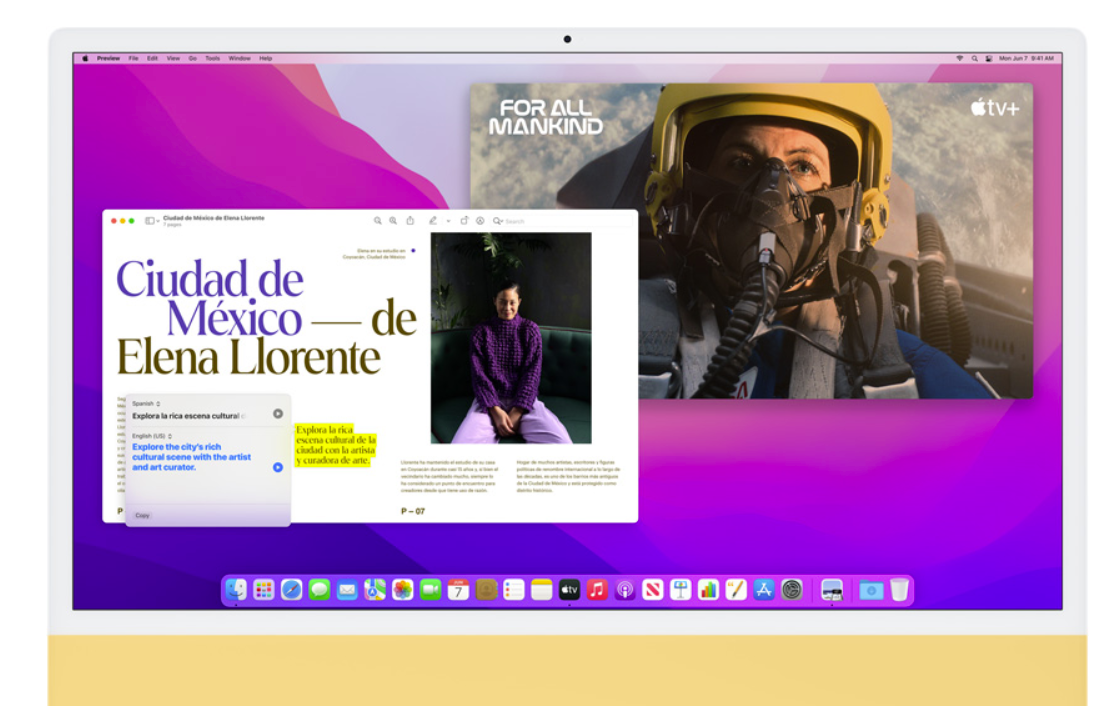Image resolution: width=1094 pixels, height=706 pixels.
Task: Open the File menu
Action: point(133,59)
